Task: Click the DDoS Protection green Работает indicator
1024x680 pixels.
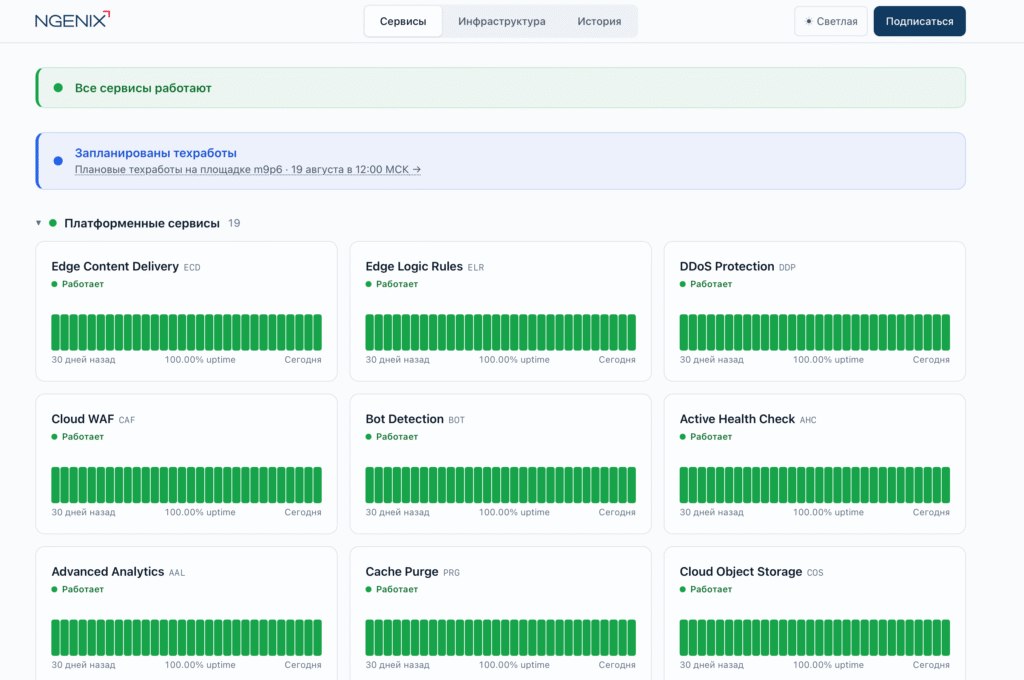Action: (683, 284)
